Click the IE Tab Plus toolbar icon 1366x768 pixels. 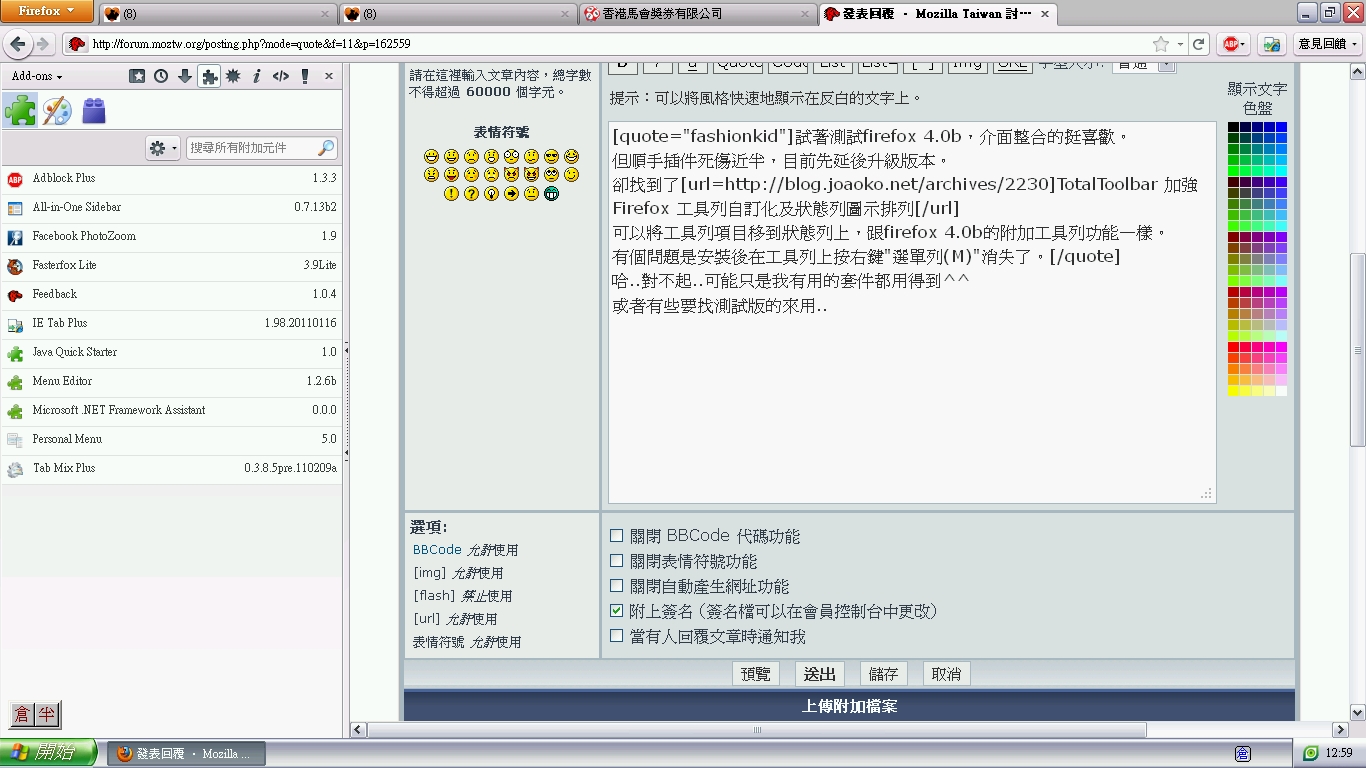[1271, 44]
